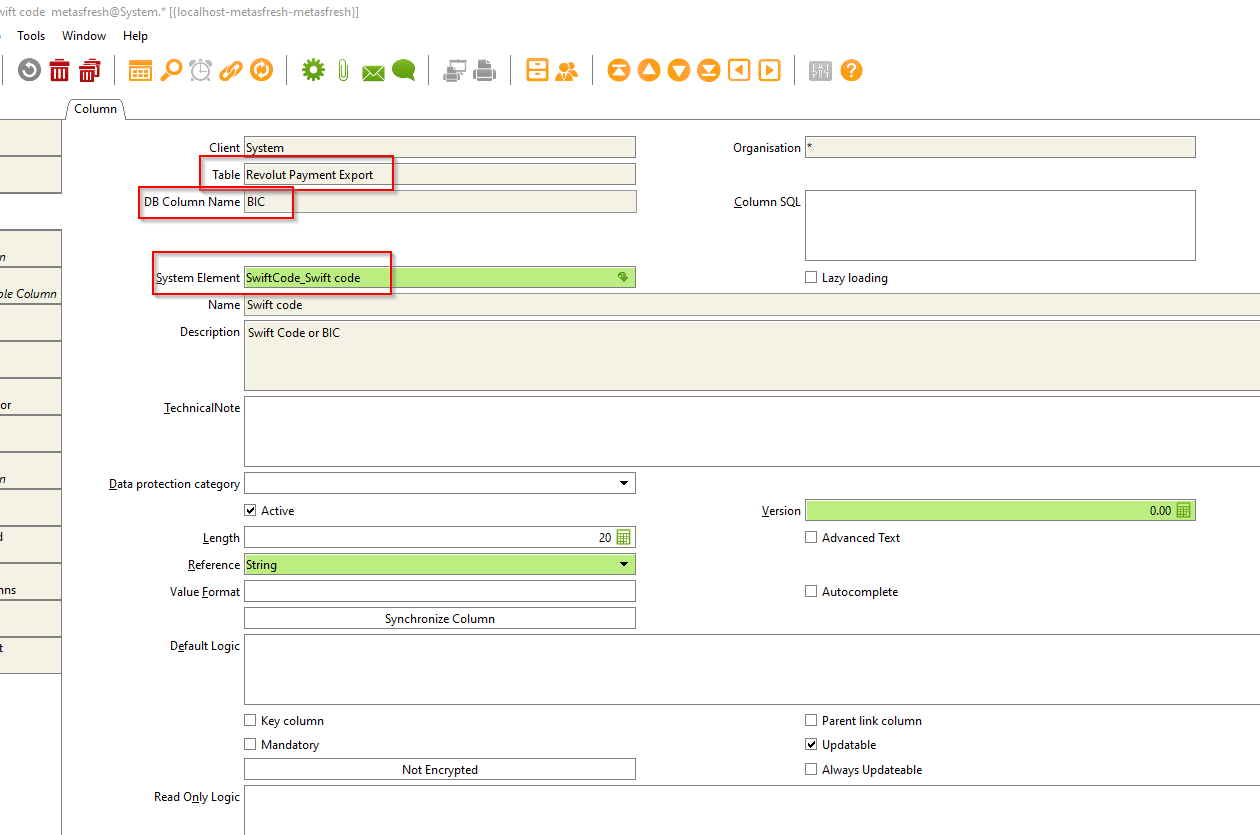Click the Synchronize Column button
This screenshot has width=1260, height=835.
[x=440, y=618]
